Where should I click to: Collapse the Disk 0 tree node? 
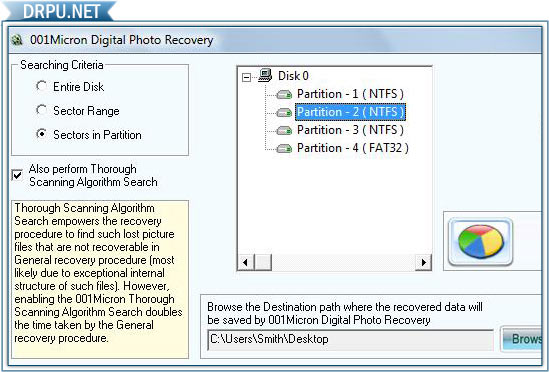(246, 77)
